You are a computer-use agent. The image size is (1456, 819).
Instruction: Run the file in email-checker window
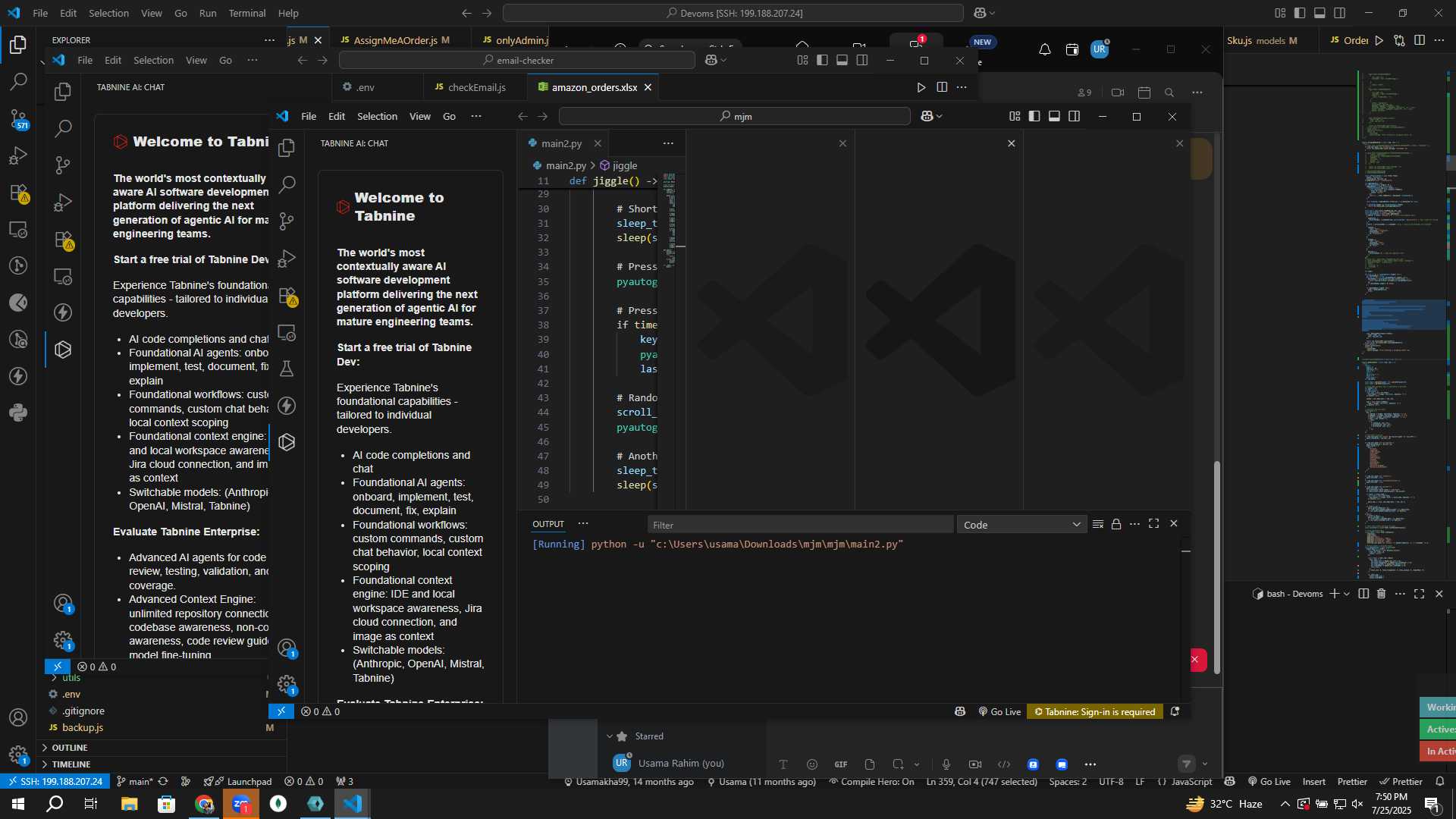point(921,87)
